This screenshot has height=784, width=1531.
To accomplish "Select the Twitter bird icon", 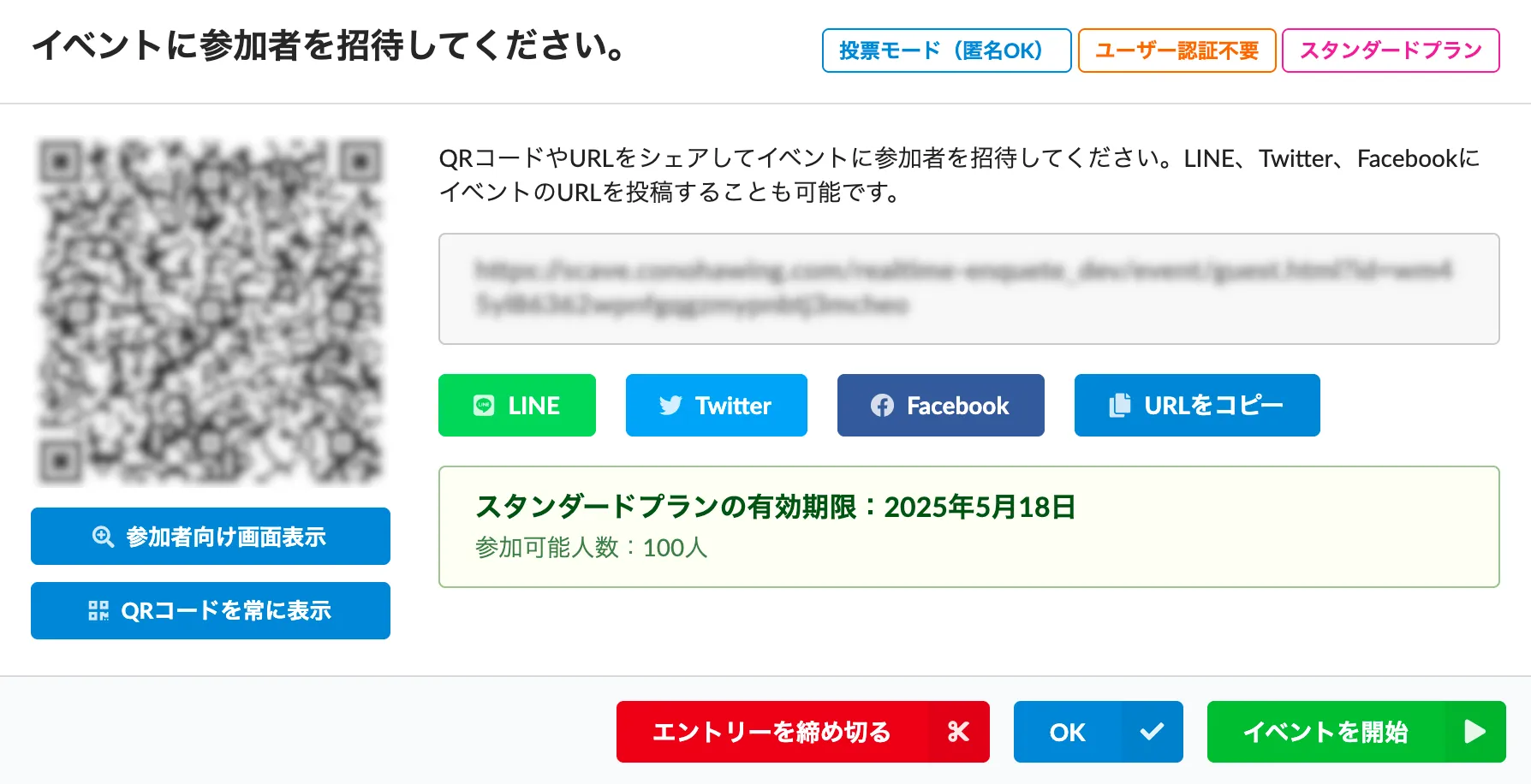I will click(x=671, y=406).
